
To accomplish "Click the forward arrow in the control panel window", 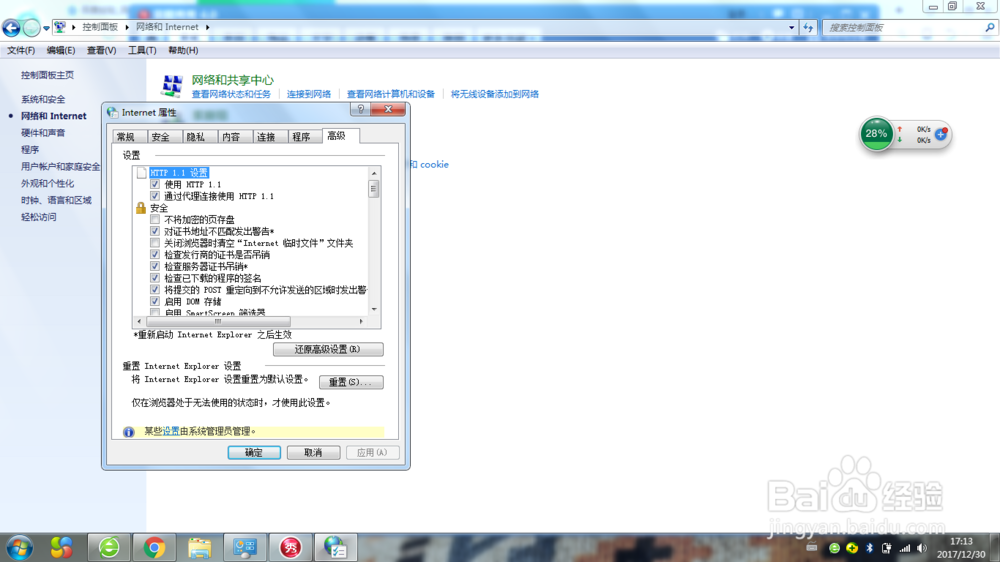I will coord(31,27).
